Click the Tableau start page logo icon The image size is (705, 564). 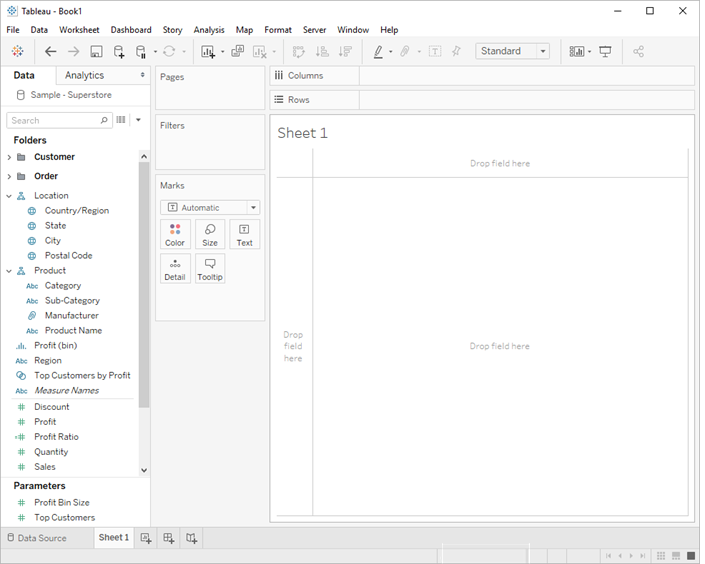tap(18, 51)
